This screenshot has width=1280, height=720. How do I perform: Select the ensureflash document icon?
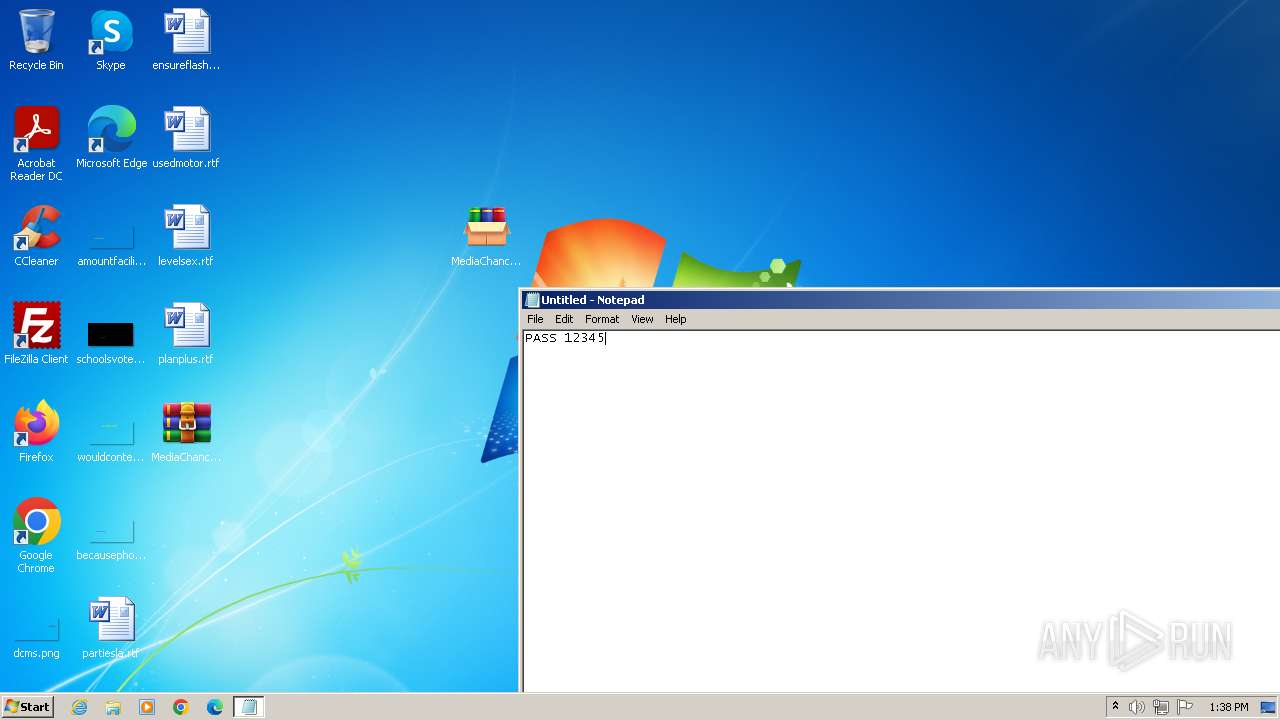coord(186,40)
